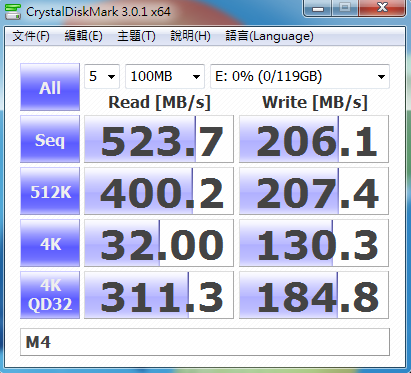Click the M4 comment text field
The height and width of the screenshot is (373, 411).
click(205, 342)
